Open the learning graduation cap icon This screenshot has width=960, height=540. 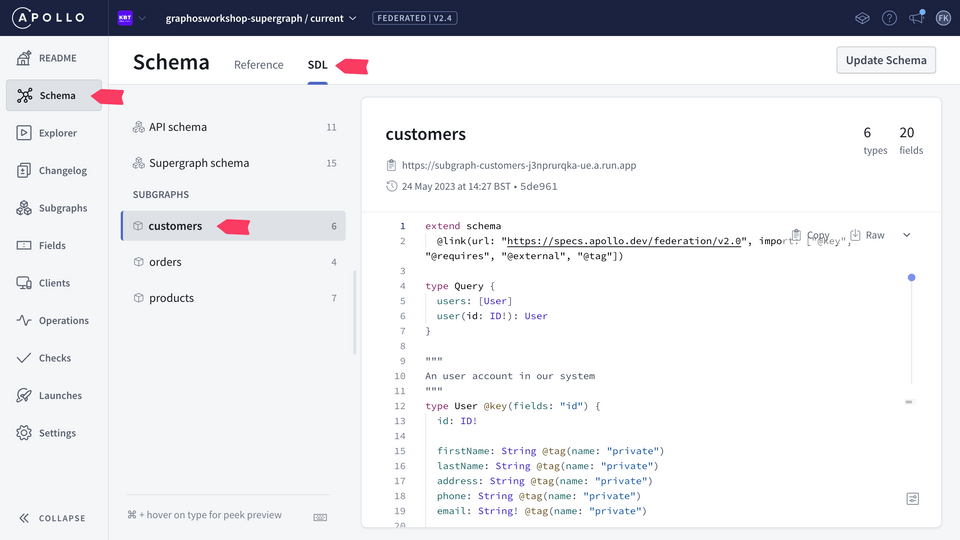click(862, 18)
